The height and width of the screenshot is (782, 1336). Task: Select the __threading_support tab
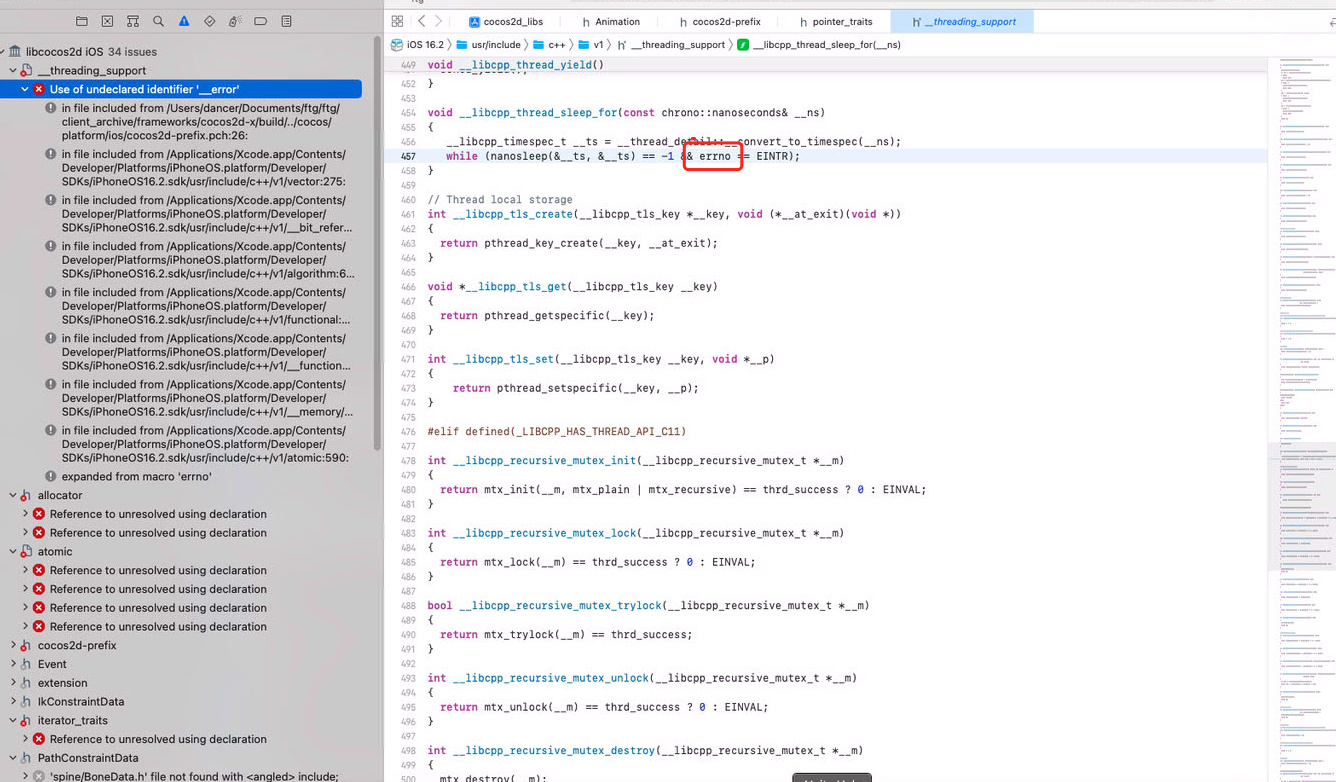pyautogui.click(x=963, y=21)
